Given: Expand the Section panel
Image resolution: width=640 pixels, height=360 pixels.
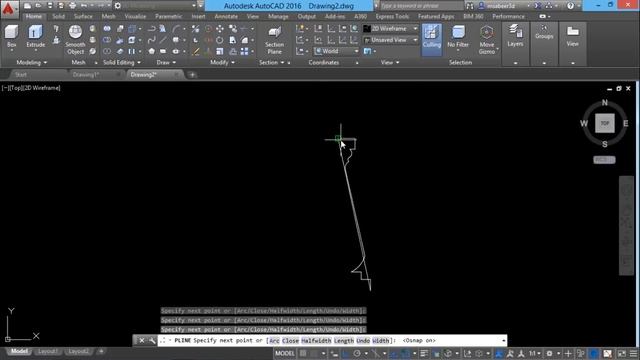Looking at the screenshot, I should tap(271, 62).
